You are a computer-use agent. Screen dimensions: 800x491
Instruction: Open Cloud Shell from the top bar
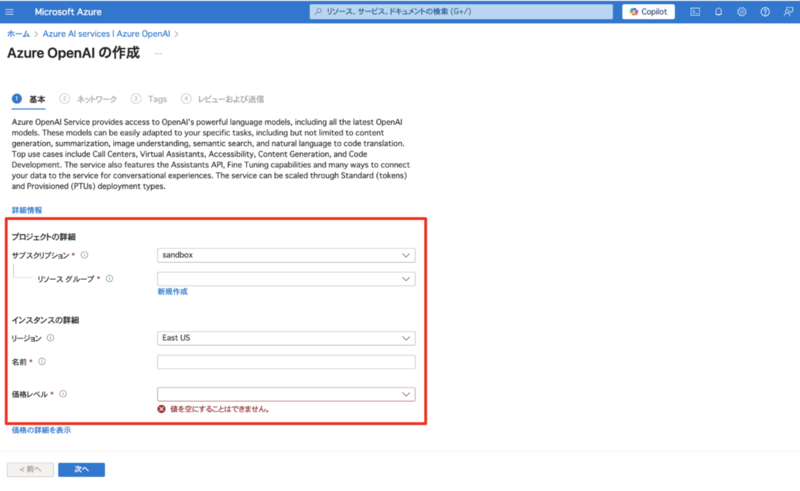pyautogui.click(x=695, y=12)
